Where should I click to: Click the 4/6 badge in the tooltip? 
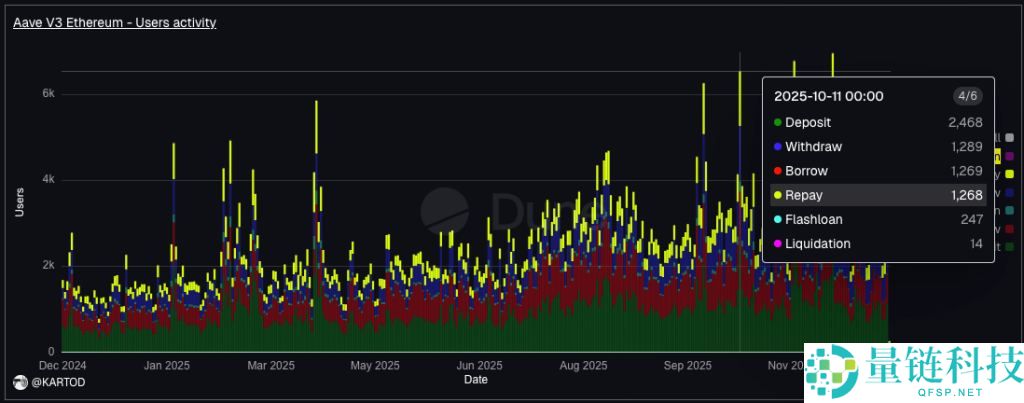click(967, 96)
